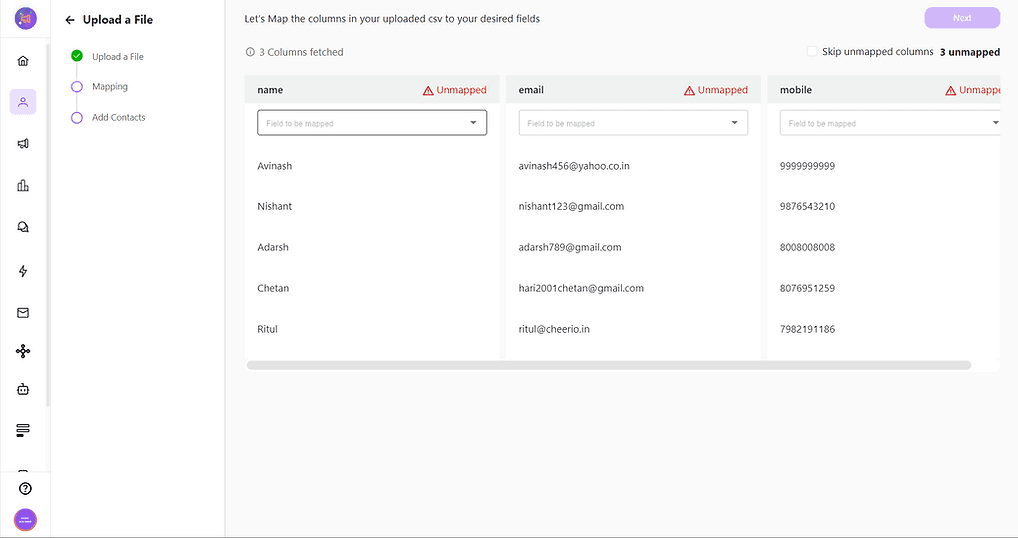Click mobile number 8008008008
The height and width of the screenshot is (538, 1018).
(x=808, y=247)
